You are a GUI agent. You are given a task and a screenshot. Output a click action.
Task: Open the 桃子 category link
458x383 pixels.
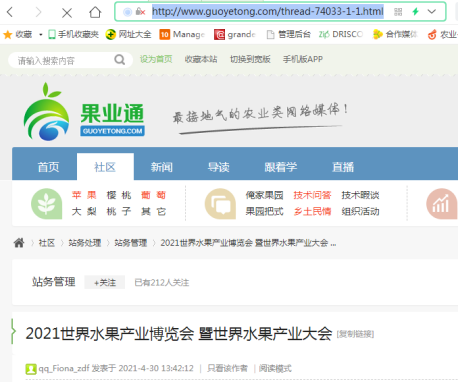click(x=119, y=211)
